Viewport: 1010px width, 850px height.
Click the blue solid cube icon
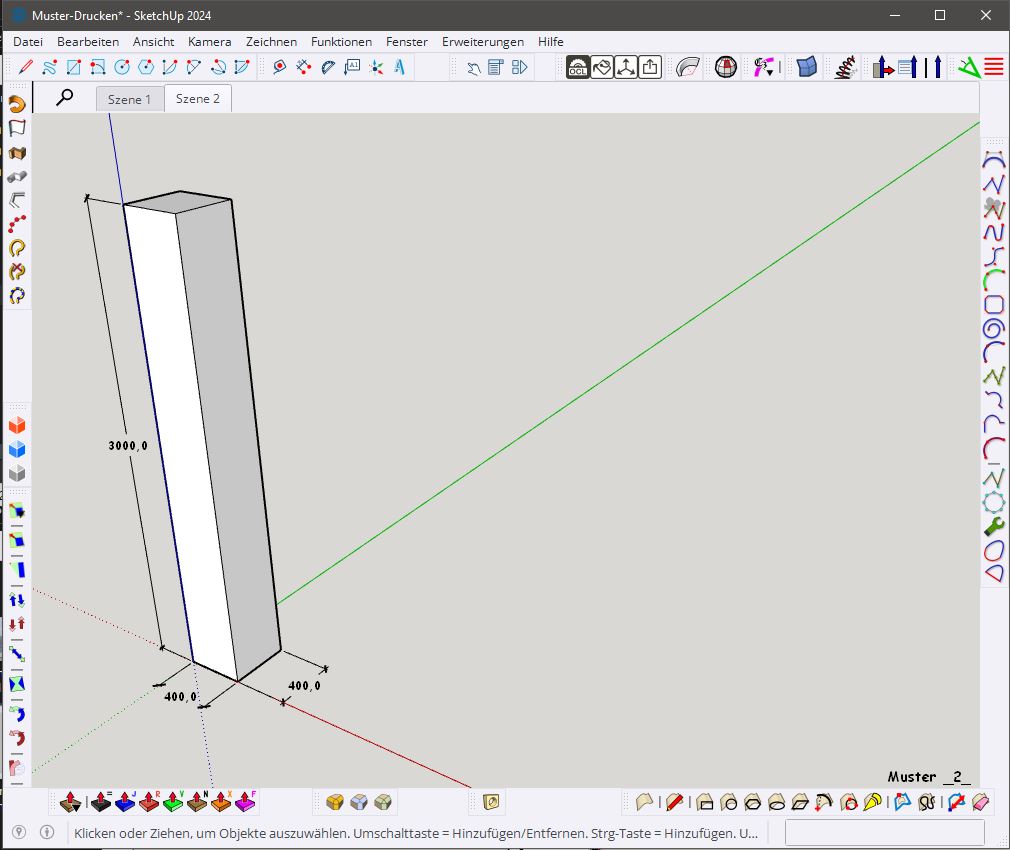point(17,449)
